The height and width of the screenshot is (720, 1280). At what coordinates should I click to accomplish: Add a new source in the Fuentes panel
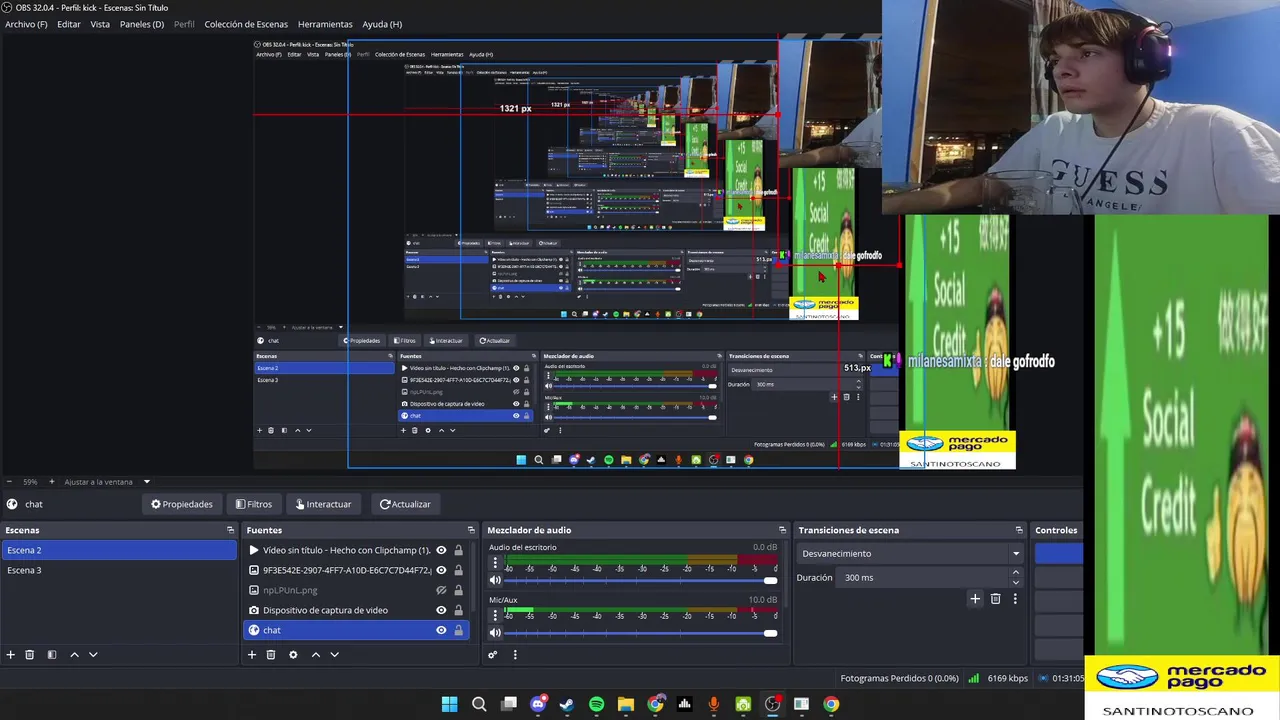click(x=252, y=655)
